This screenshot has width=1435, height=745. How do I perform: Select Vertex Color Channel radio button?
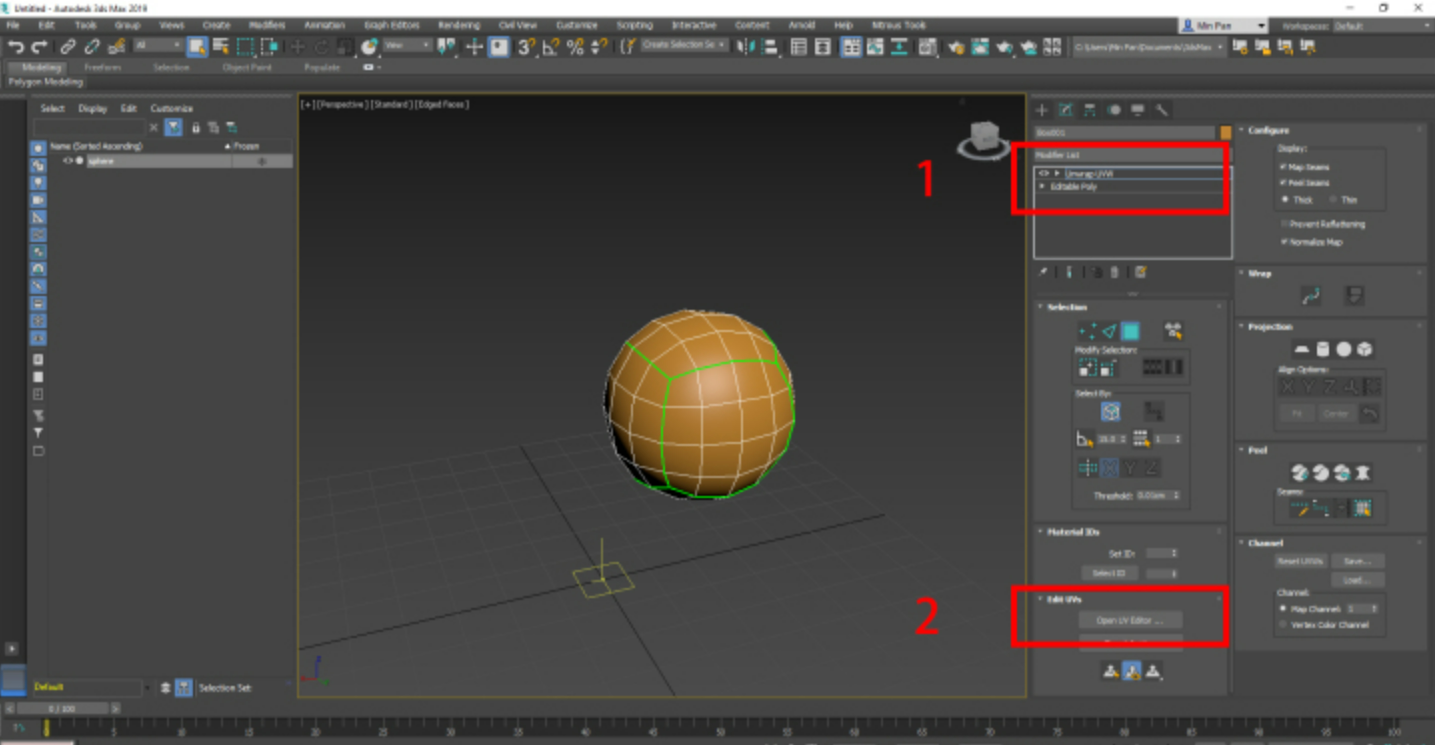1284,625
